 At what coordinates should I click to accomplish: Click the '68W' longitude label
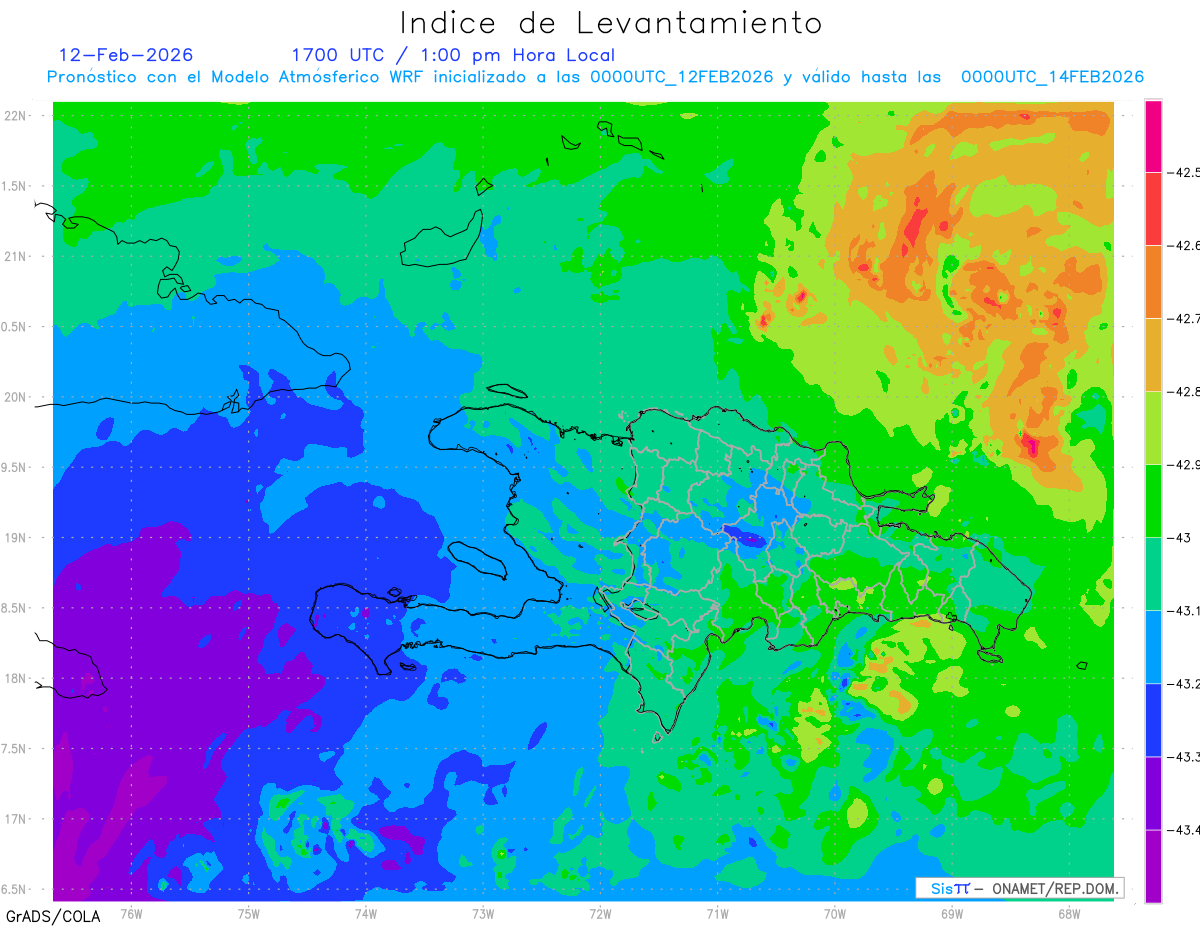pos(1069,913)
